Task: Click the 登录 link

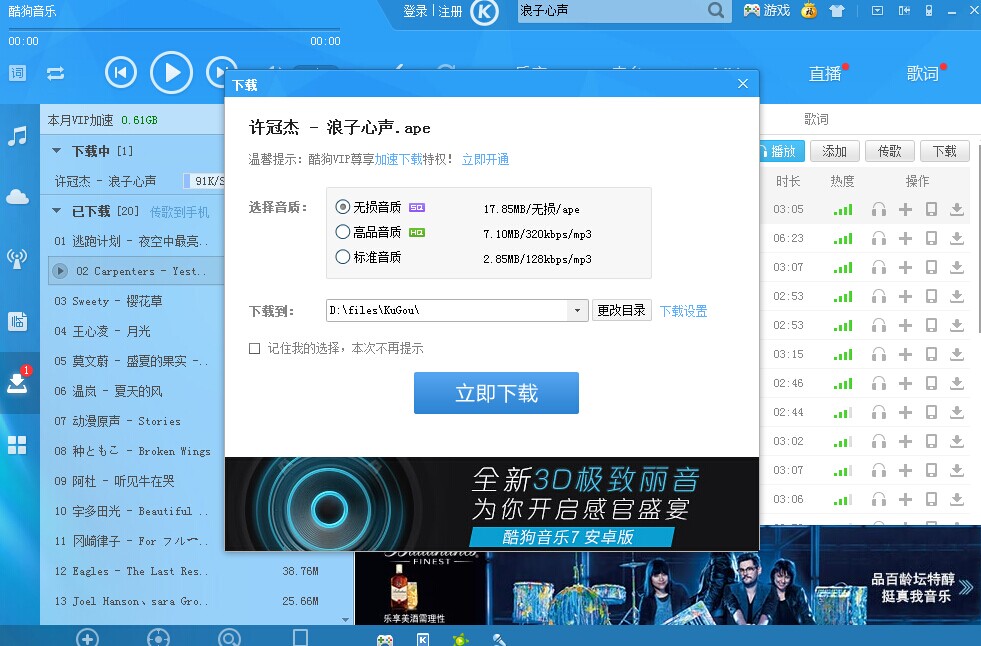Action: 415,11
